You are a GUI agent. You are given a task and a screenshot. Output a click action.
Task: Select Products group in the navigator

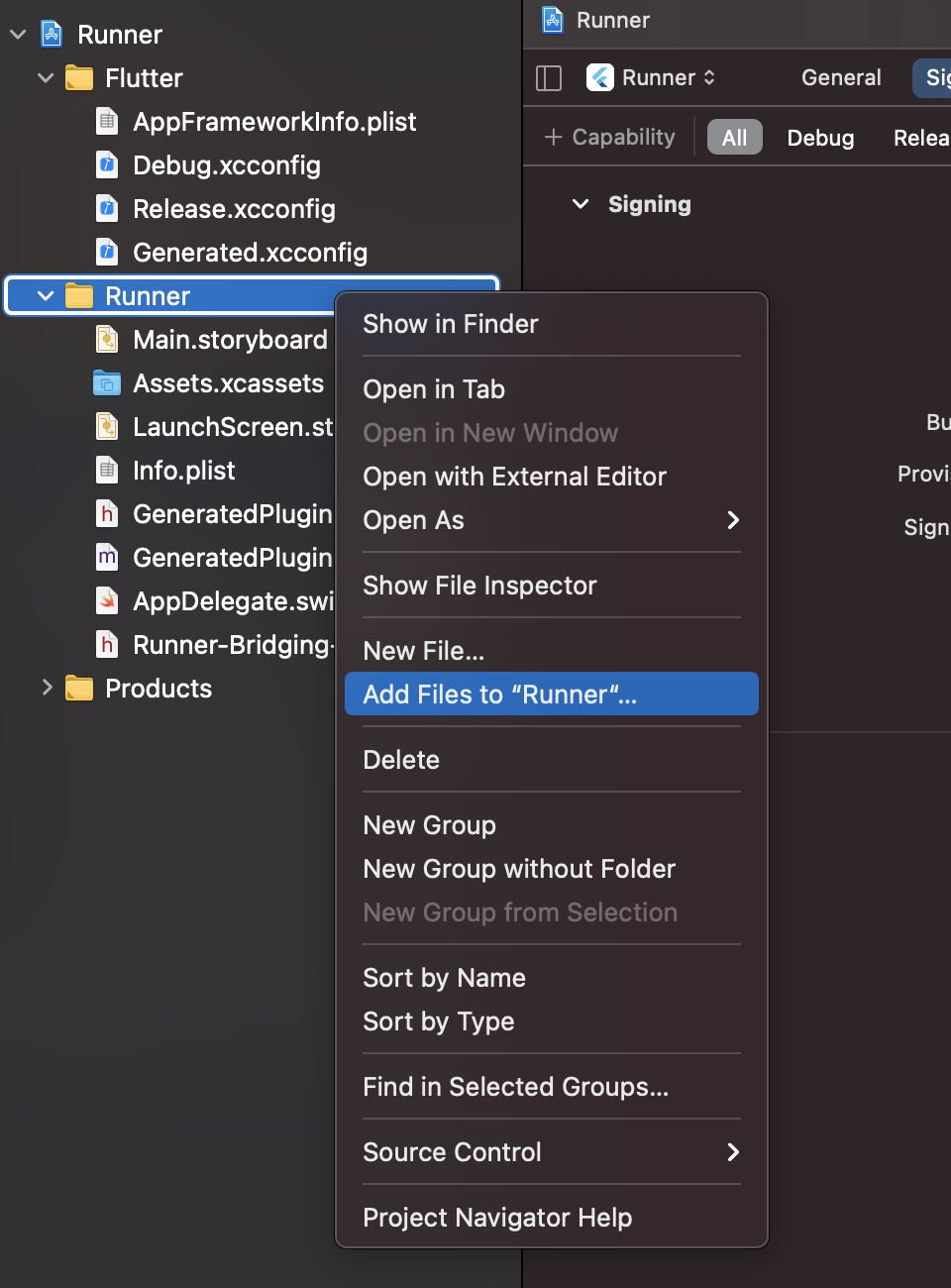(158, 688)
